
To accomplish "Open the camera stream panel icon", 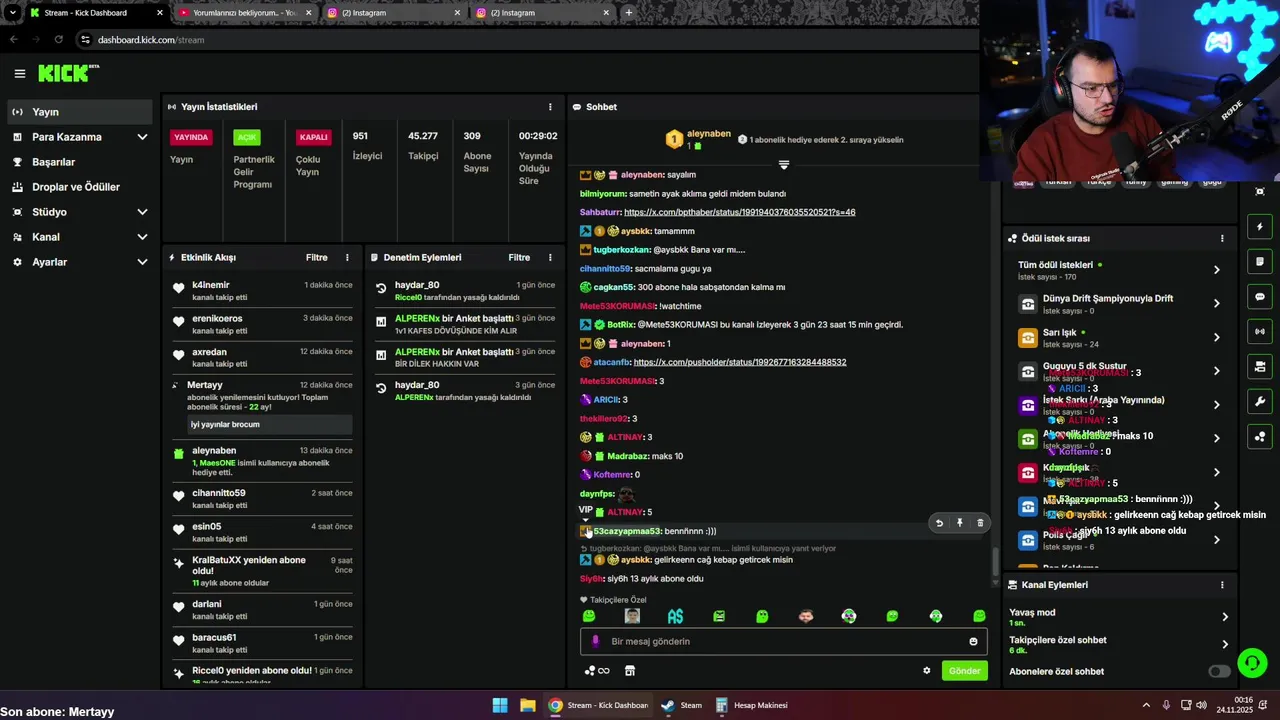I will click(x=1259, y=367).
